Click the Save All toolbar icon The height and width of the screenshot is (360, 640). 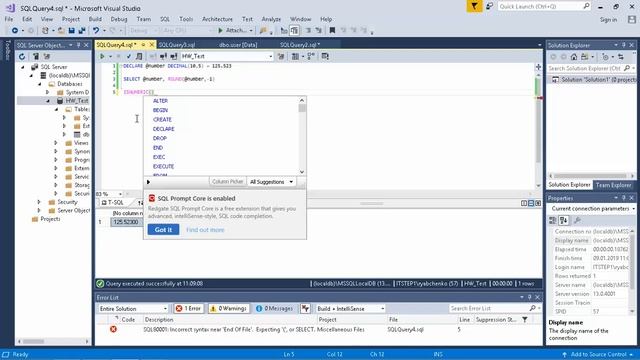[82, 31]
